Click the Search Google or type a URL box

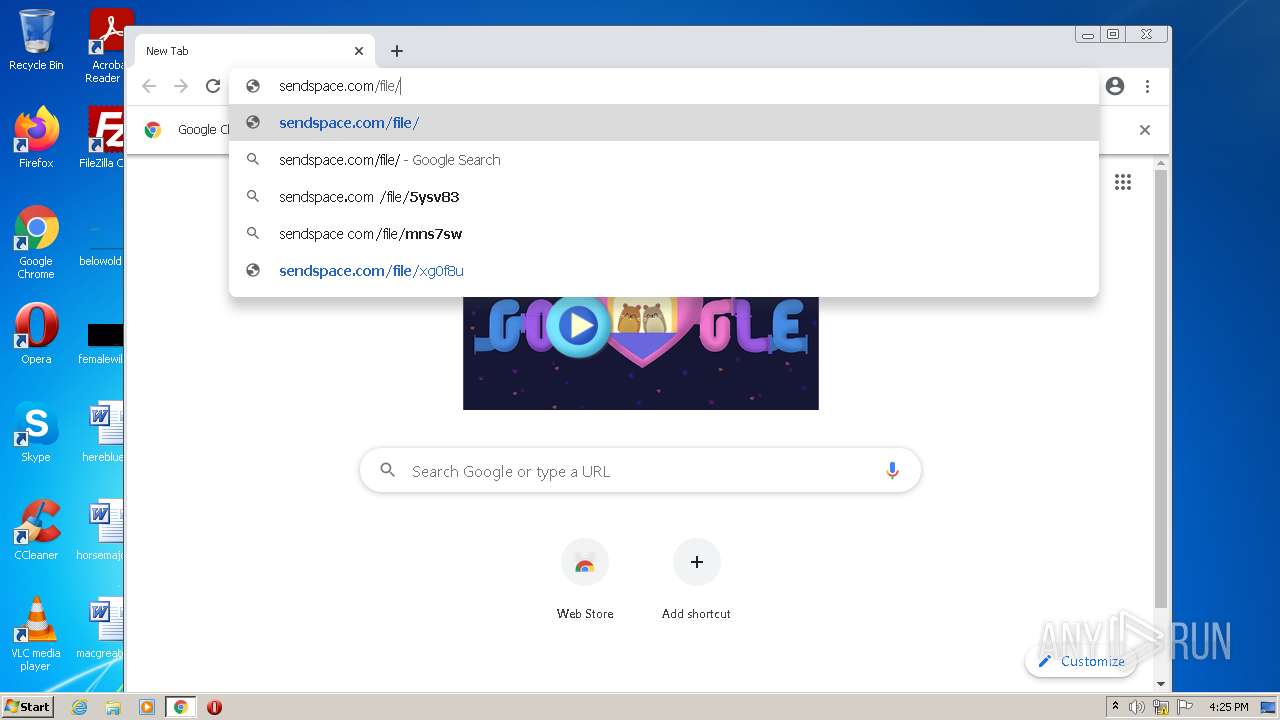(640, 471)
